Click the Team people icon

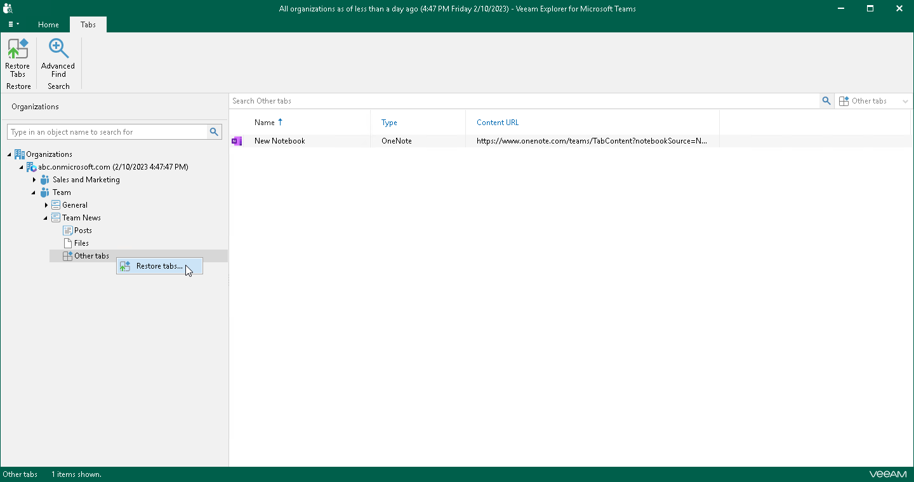(45, 192)
